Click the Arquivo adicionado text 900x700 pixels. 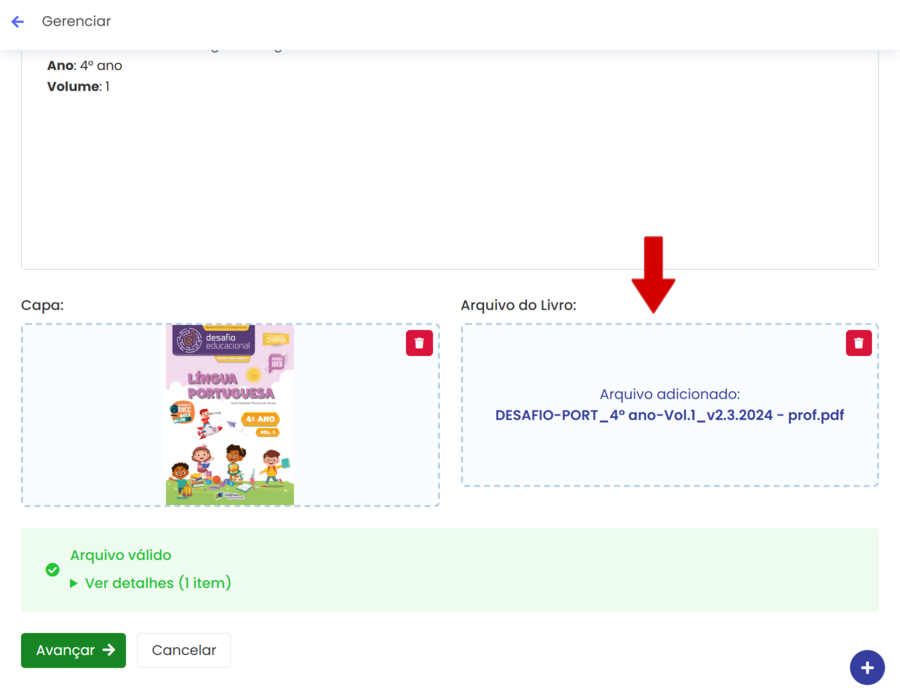tap(669, 394)
